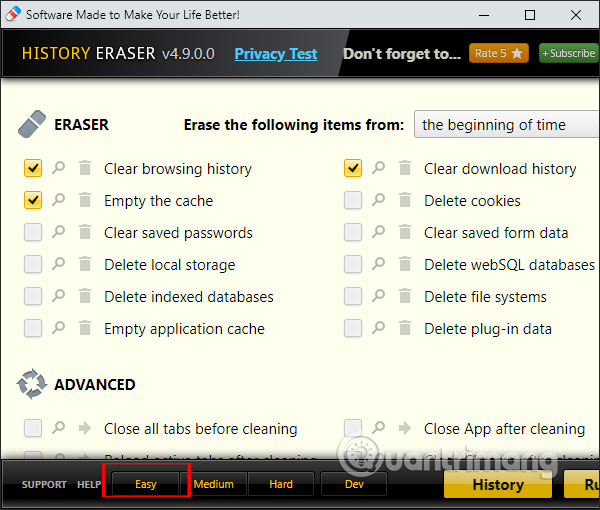Check Clear saved form data checkbox

tap(353, 233)
